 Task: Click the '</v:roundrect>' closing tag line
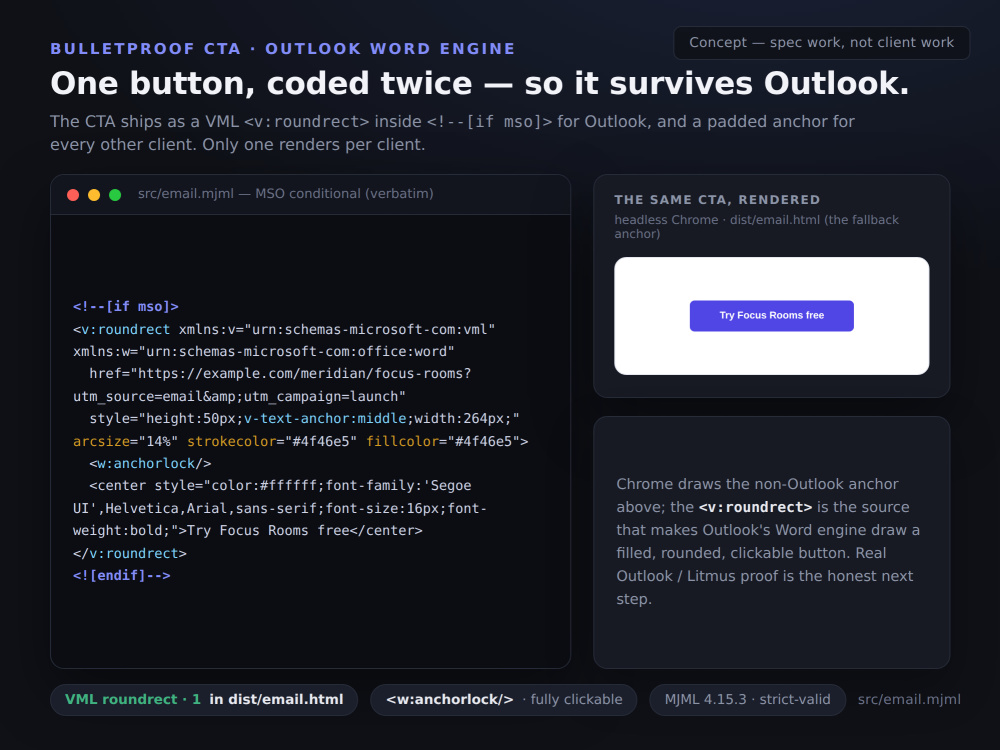[x=129, y=553]
